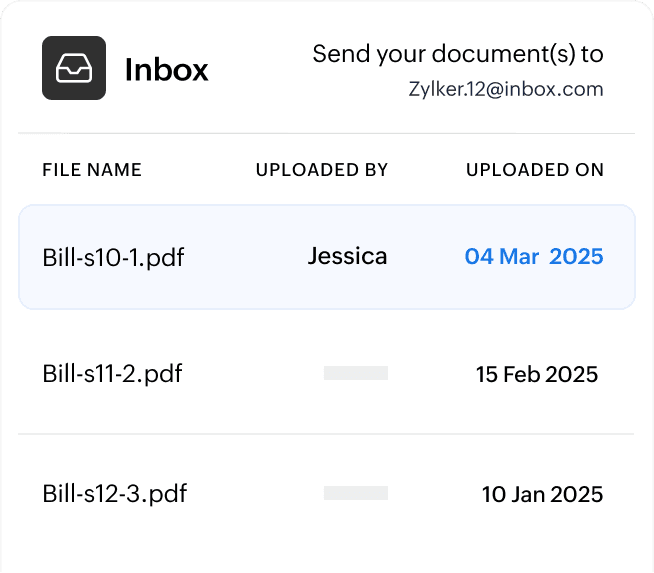Image resolution: width=654 pixels, height=573 pixels.
Task: Click the date 04 Mar 2025
Action: tap(534, 256)
